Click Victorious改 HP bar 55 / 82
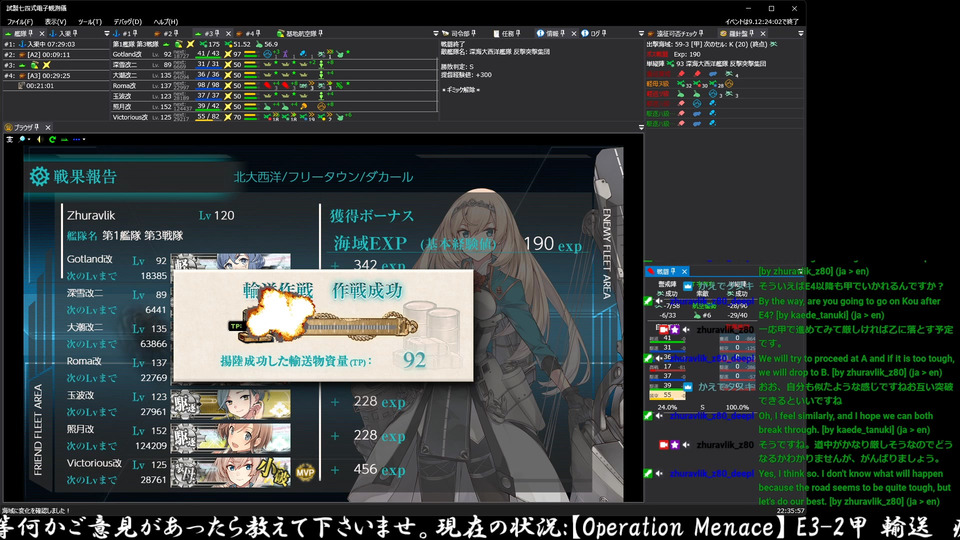The width and height of the screenshot is (960, 540). [208, 116]
